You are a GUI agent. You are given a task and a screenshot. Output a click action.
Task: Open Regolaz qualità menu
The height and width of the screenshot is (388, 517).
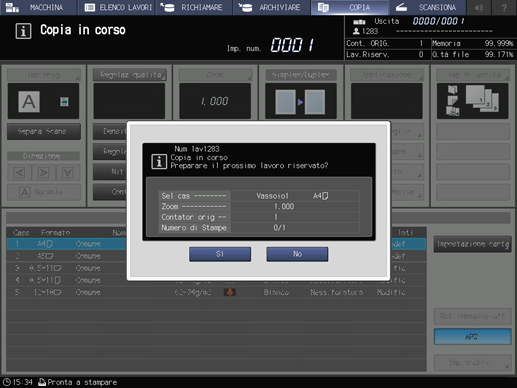click(x=130, y=75)
